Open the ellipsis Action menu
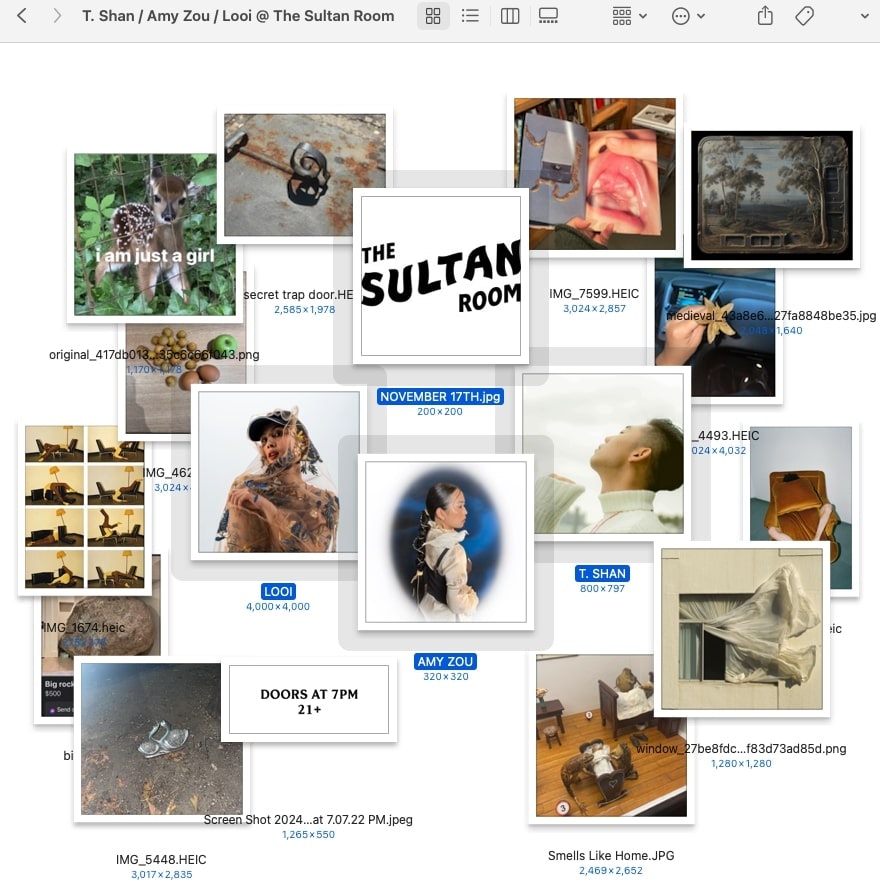This screenshot has width=880, height=888. click(688, 16)
